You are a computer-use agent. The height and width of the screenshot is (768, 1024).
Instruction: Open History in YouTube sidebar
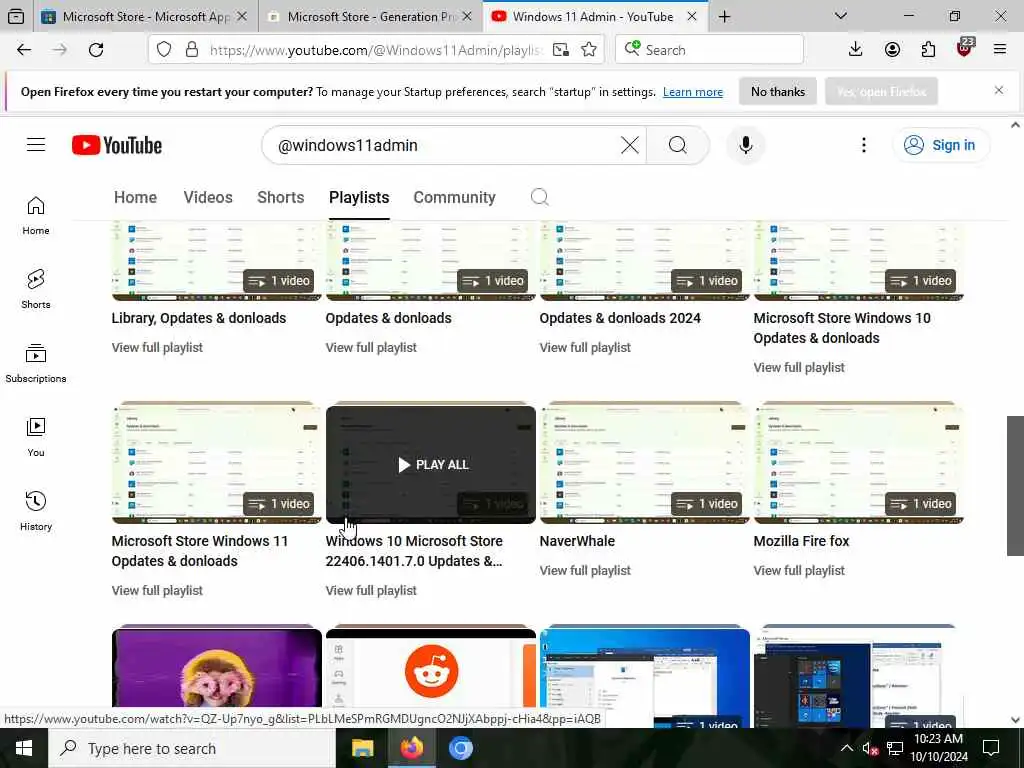(36, 511)
